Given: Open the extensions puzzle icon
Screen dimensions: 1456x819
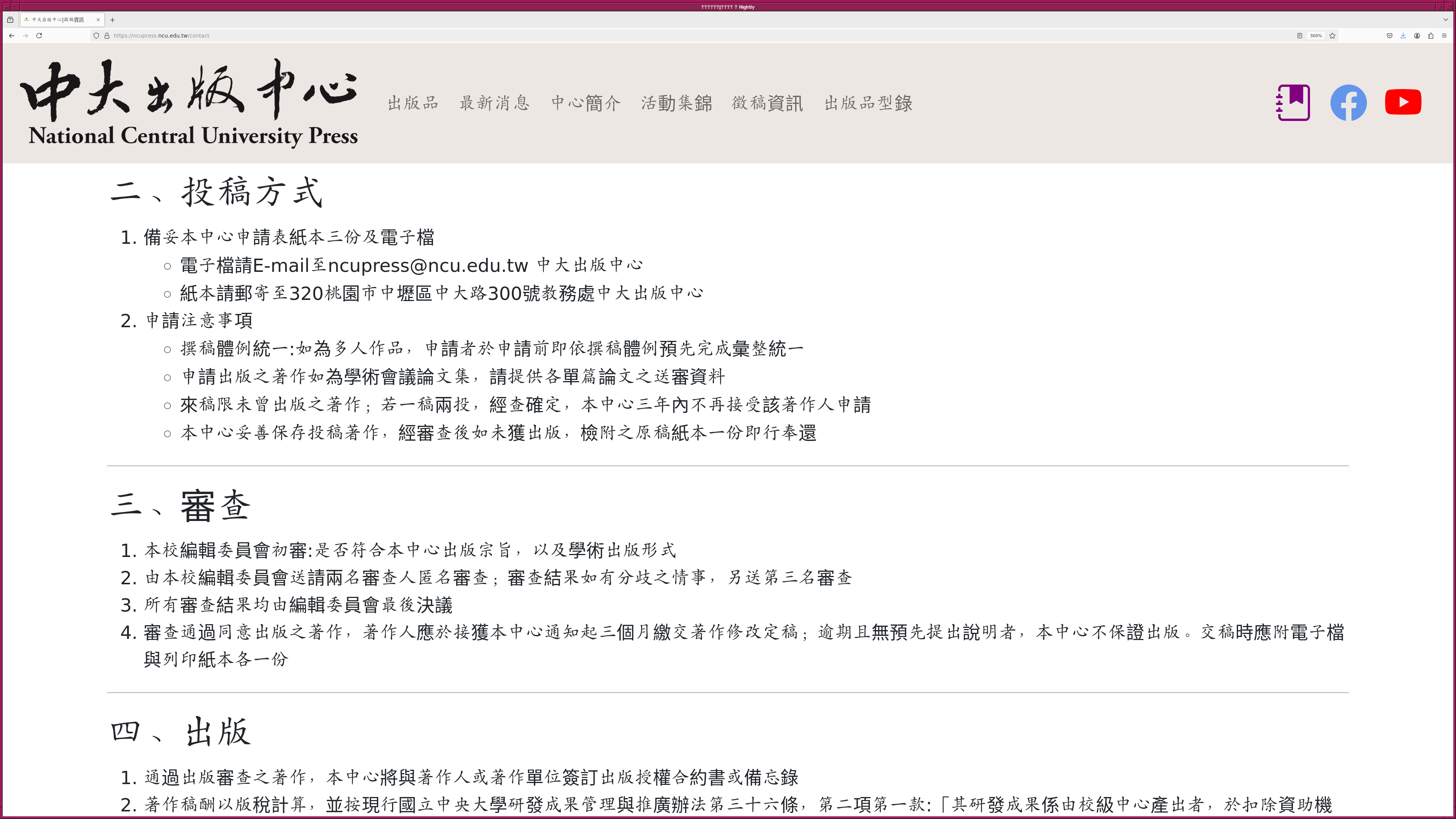Looking at the screenshot, I should point(1431,36).
